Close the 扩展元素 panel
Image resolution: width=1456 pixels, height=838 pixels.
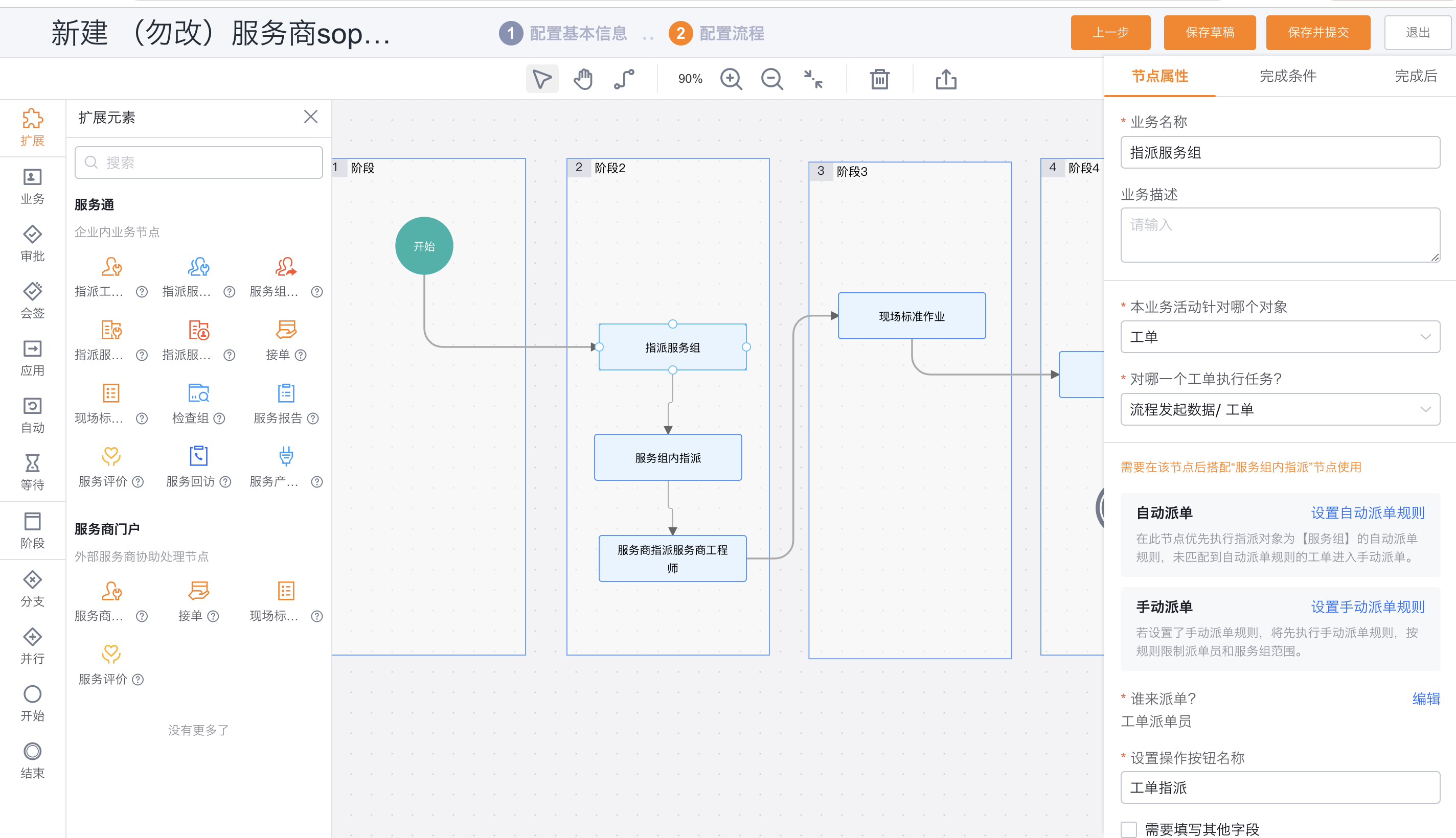pyautogui.click(x=311, y=117)
